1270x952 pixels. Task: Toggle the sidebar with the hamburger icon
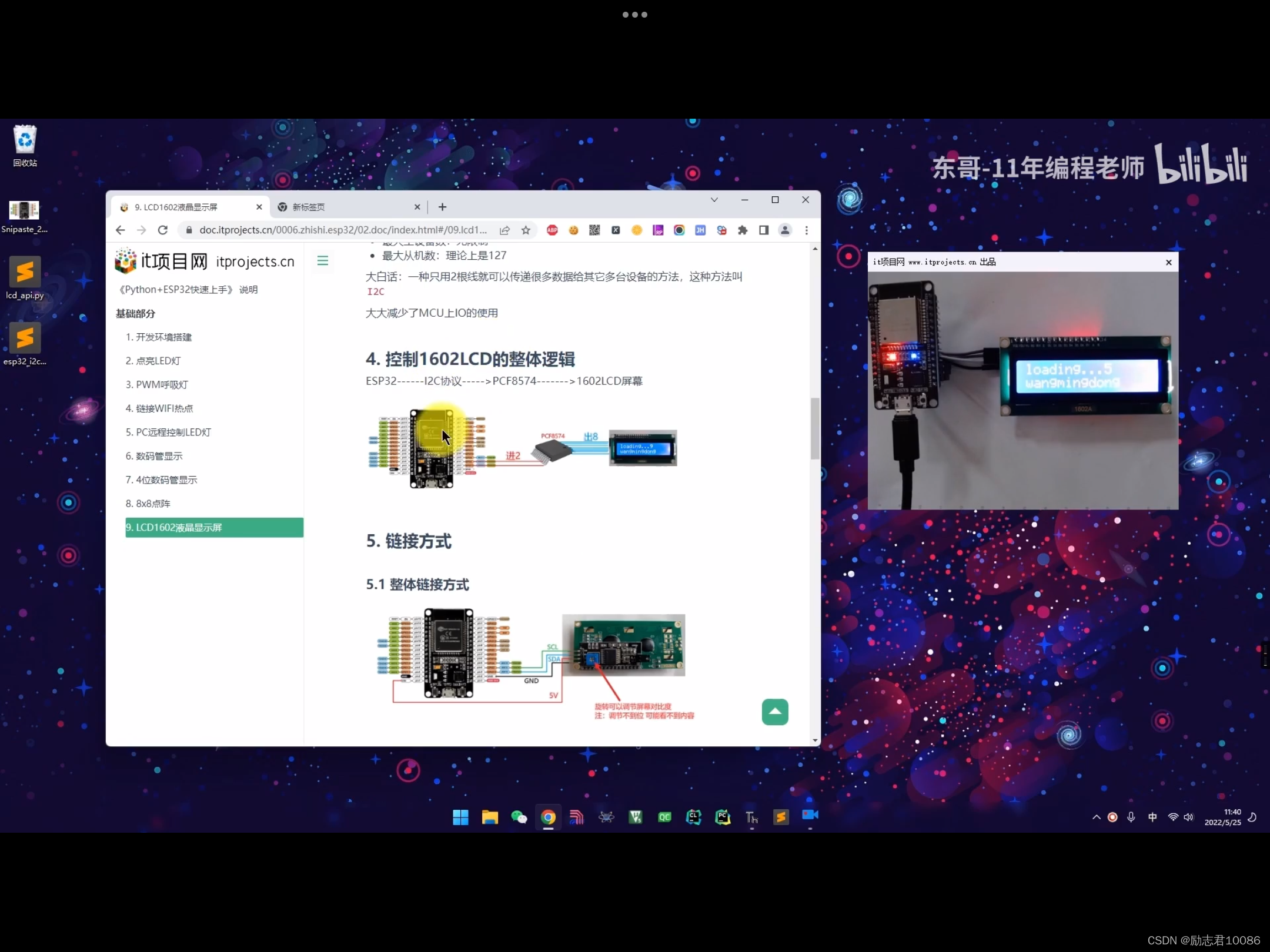pyautogui.click(x=322, y=260)
